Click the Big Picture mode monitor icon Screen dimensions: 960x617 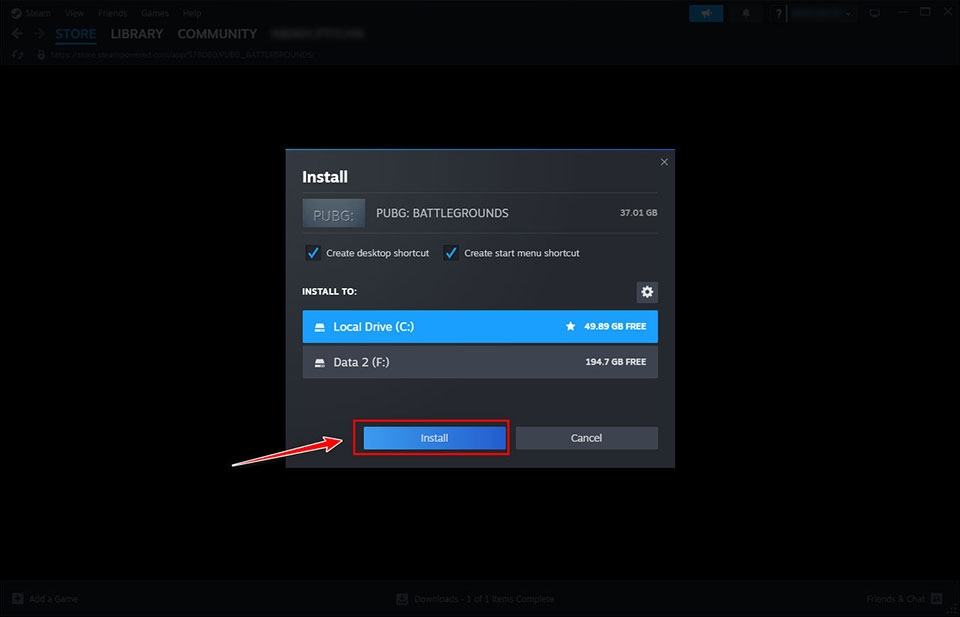click(x=875, y=13)
